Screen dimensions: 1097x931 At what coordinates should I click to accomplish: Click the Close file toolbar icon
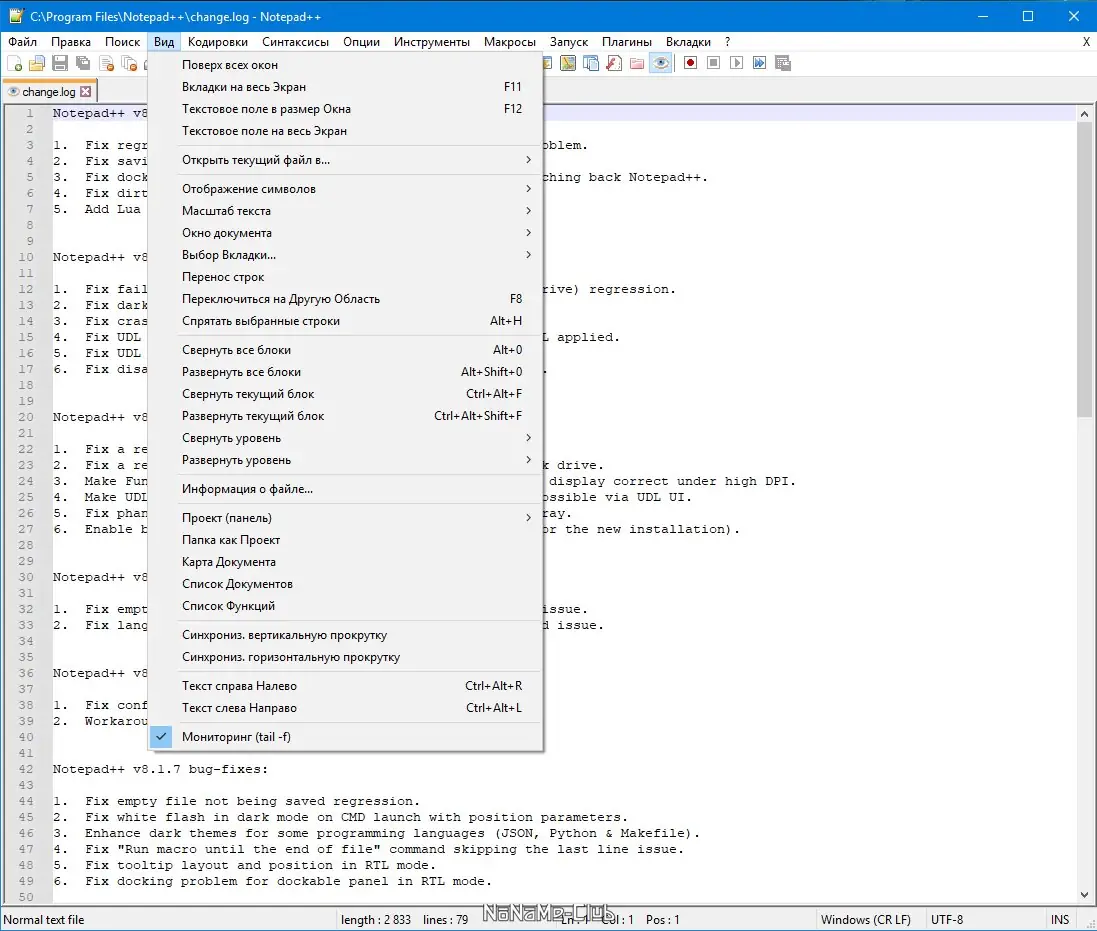click(106, 64)
